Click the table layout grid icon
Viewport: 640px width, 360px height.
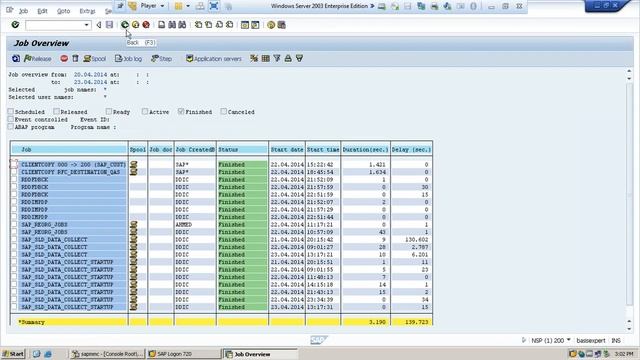(265, 58)
